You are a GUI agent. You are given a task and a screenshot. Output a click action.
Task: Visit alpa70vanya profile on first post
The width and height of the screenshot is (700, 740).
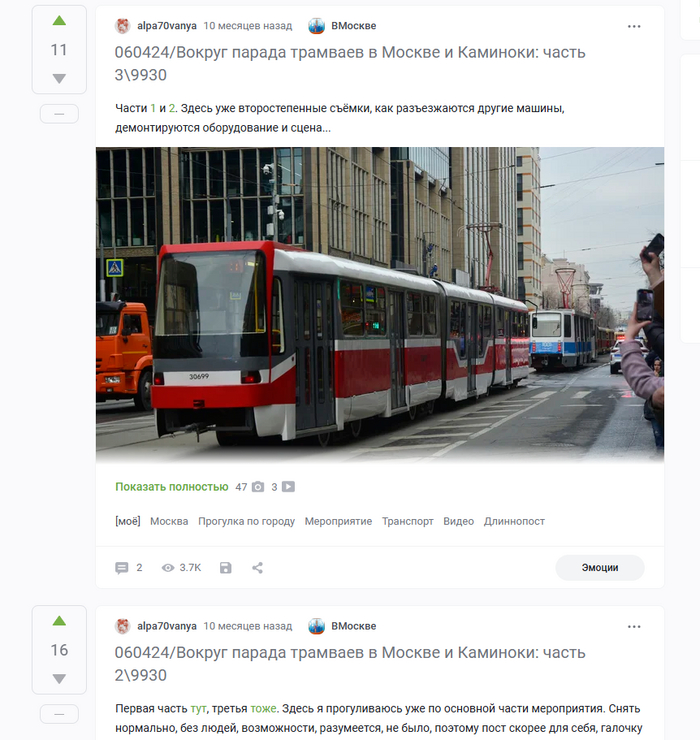(x=167, y=26)
